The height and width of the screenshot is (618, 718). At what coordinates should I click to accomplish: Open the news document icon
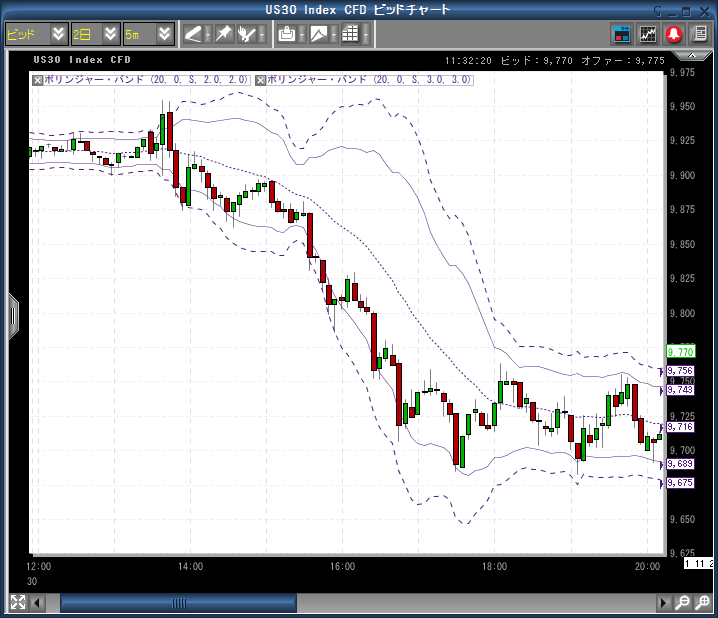[x=699, y=34]
